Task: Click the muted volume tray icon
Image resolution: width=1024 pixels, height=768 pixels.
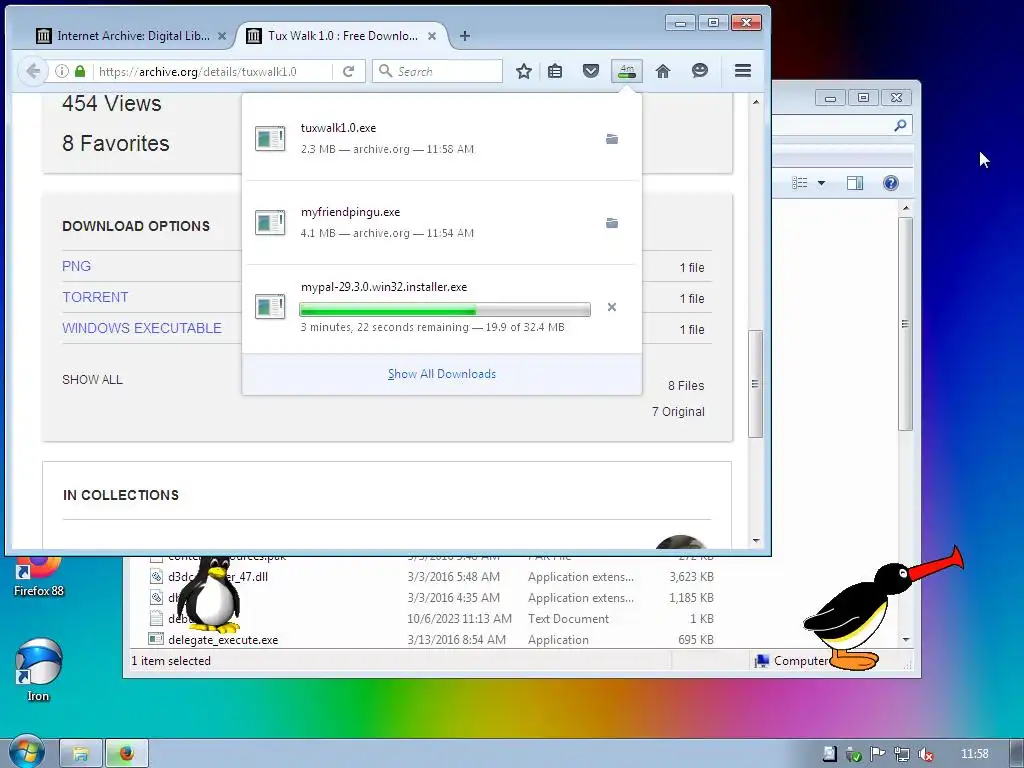Action: (x=926, y=754)
